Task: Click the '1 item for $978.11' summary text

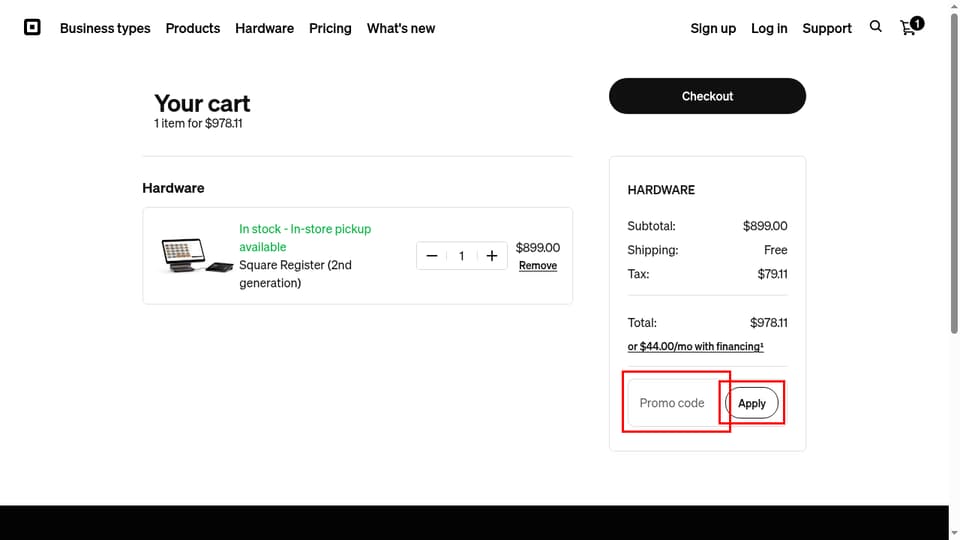Action: tap(198, 123)
